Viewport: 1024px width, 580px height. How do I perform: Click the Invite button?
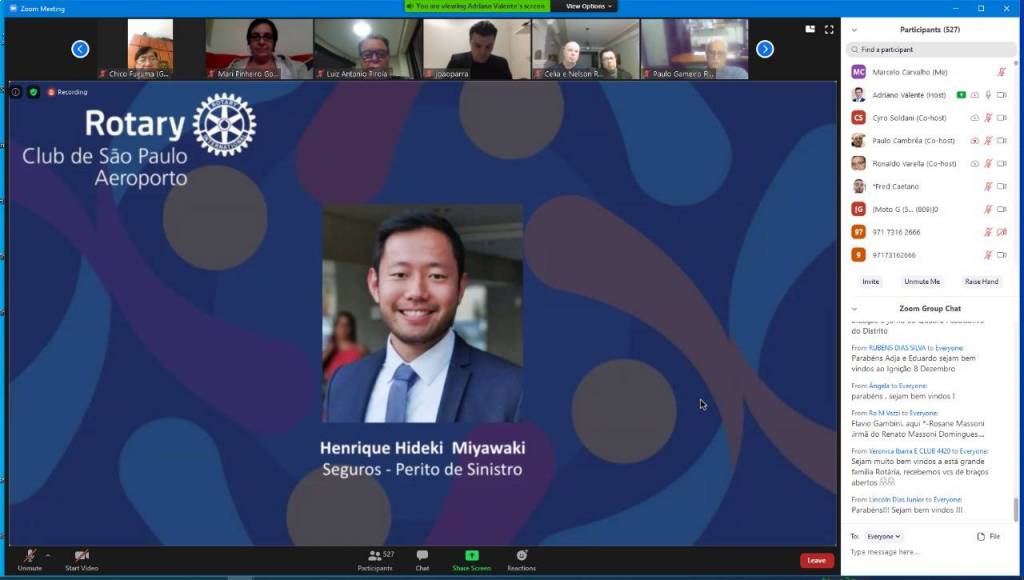pos(871,282)
